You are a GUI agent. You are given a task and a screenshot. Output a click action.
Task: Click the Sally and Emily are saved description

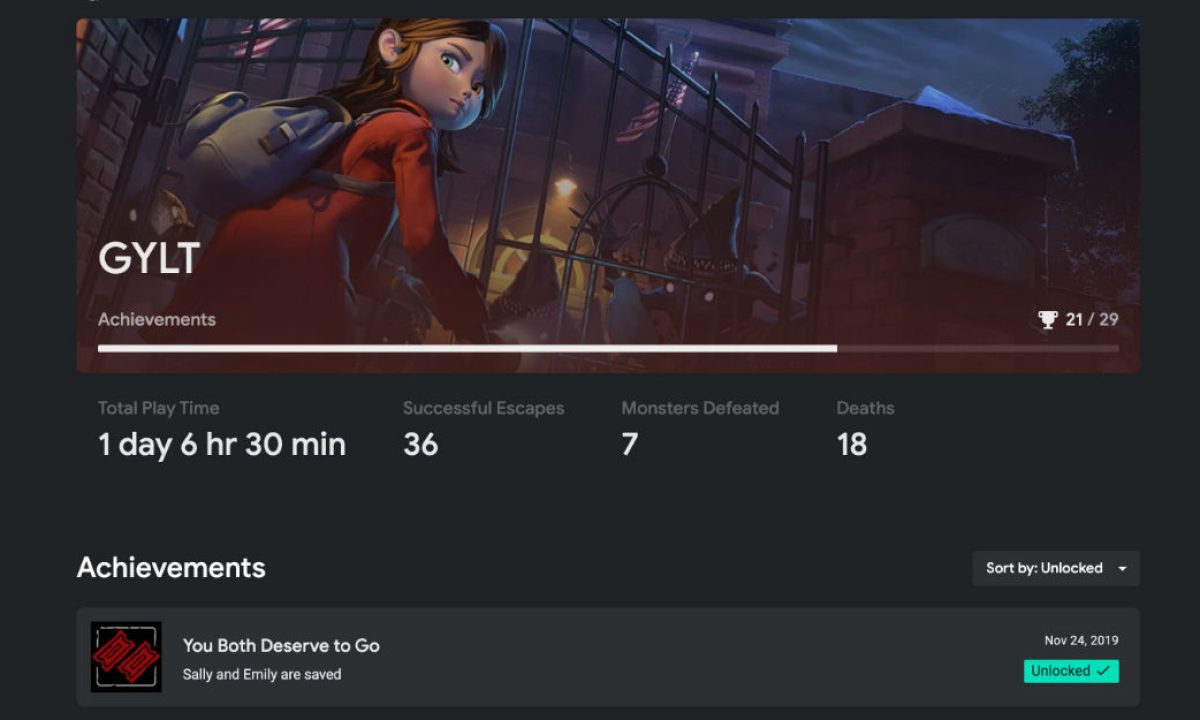point(262,675)
